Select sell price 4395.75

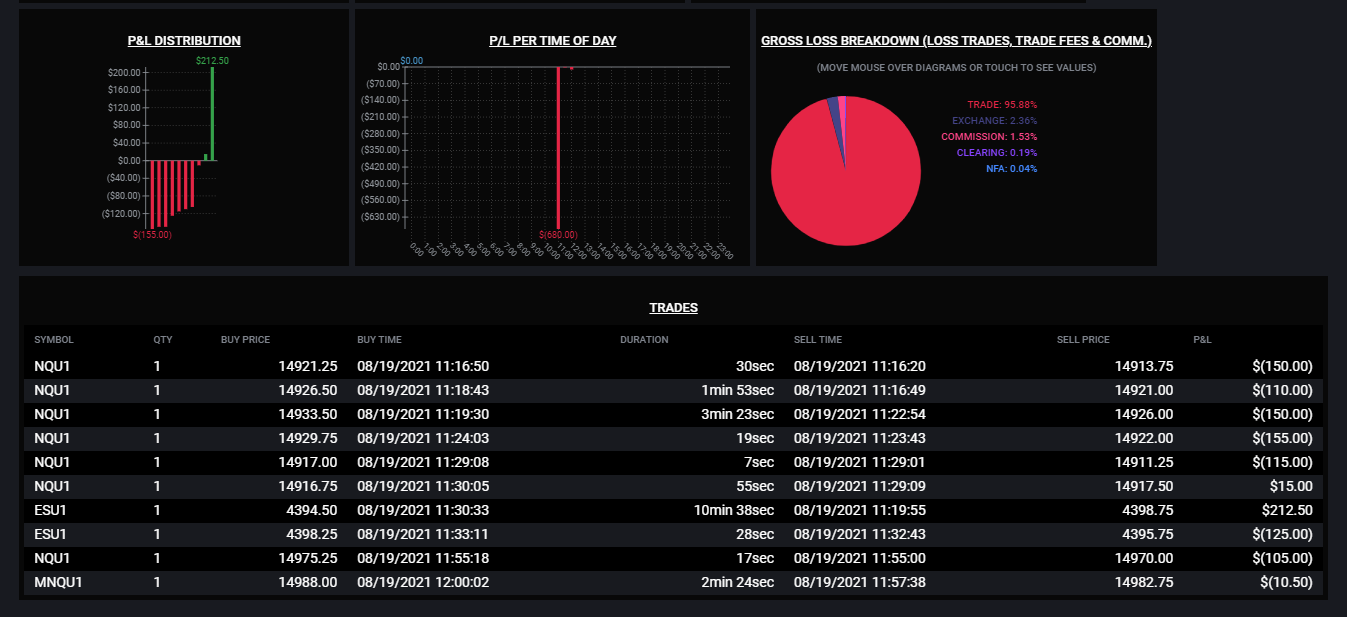(x=1148, y=534)
